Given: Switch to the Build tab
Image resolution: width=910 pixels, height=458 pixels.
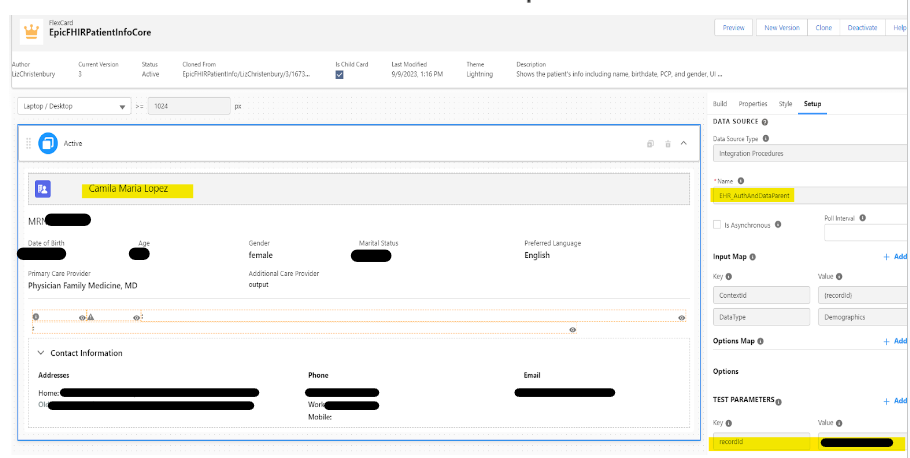Looking at the screenshot, I should (720, 104).
